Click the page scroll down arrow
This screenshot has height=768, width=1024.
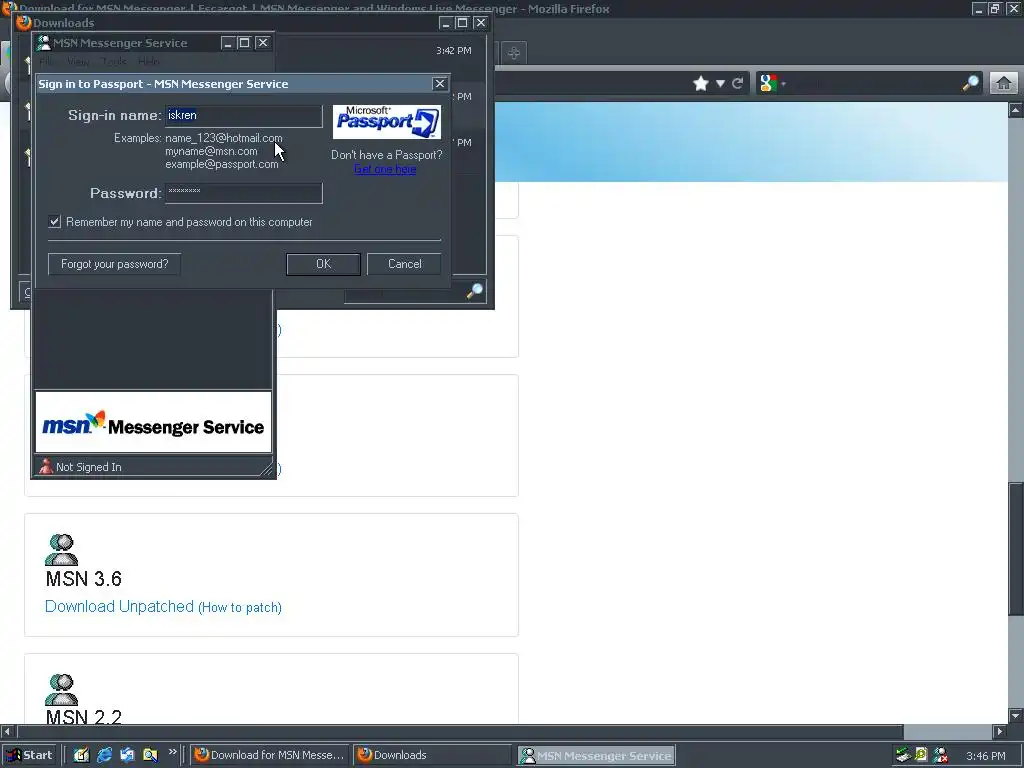click(x=1016, y=715)
